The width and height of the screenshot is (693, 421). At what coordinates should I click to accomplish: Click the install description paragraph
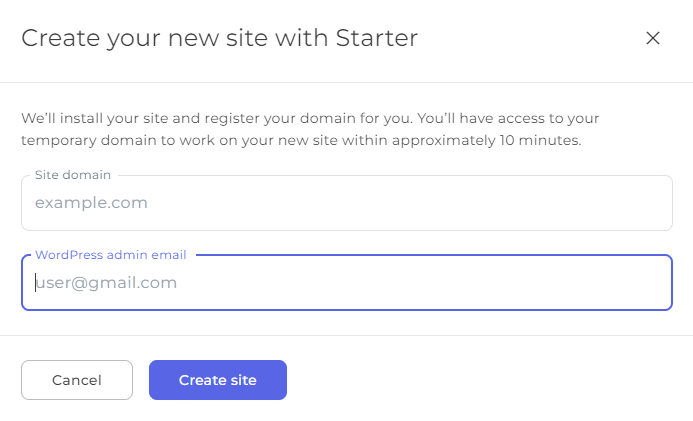(x=310, y=129)
